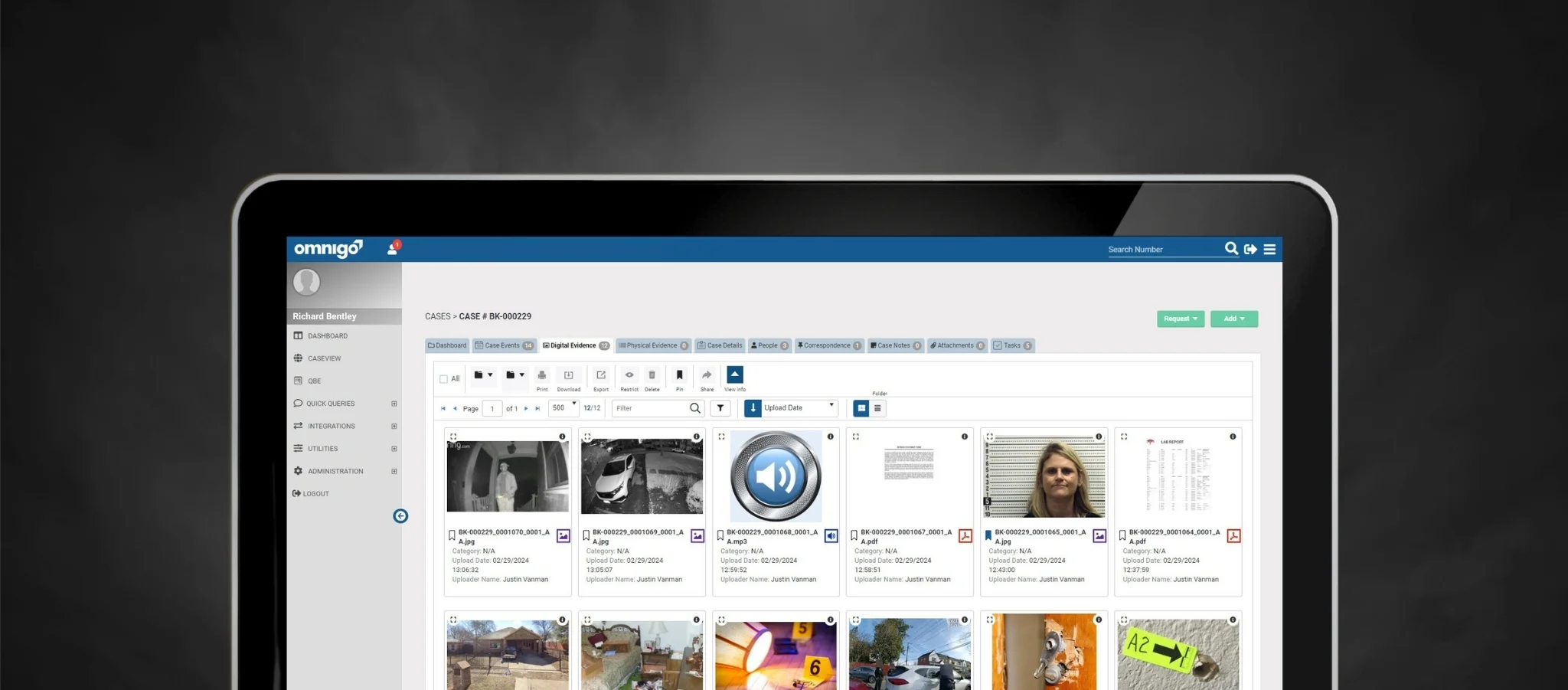This screenshot has width=1568, height=690.
Task: Click the sign-out arrow icon in header
Action: point(1250,249)
